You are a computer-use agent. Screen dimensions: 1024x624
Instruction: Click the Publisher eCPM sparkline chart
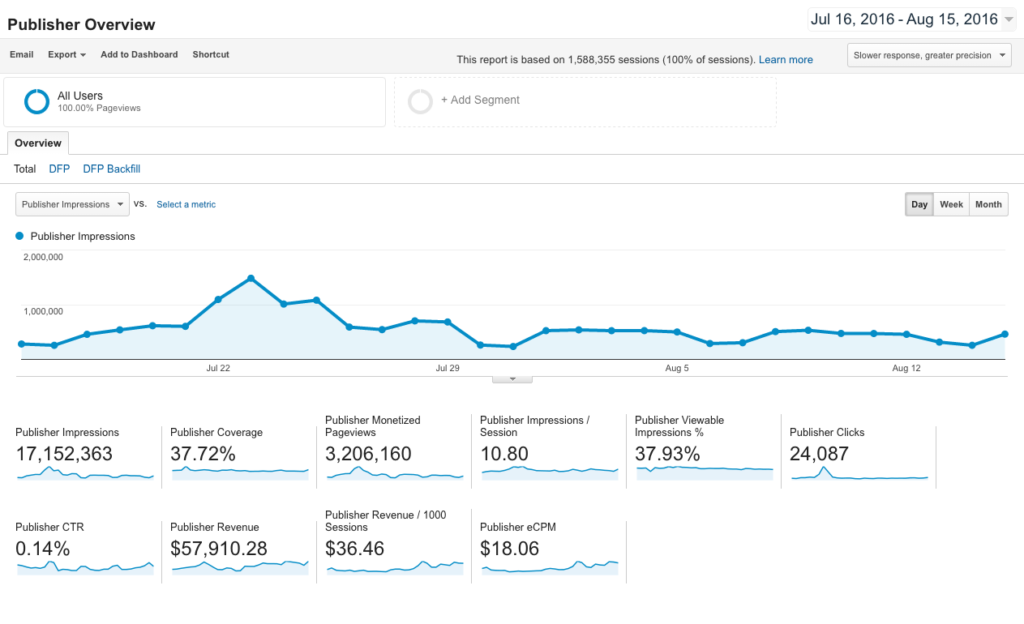[x=550, y=567]
